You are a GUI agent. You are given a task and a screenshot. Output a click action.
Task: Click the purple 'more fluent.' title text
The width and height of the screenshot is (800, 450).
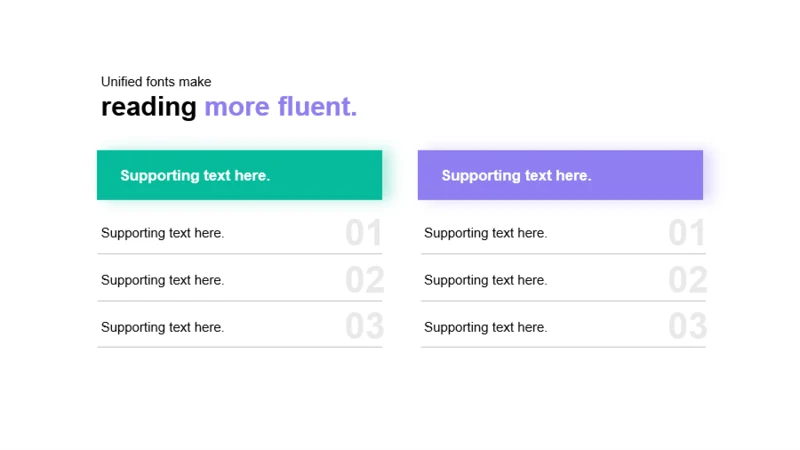pyautogui.click(x=281, y=107)
